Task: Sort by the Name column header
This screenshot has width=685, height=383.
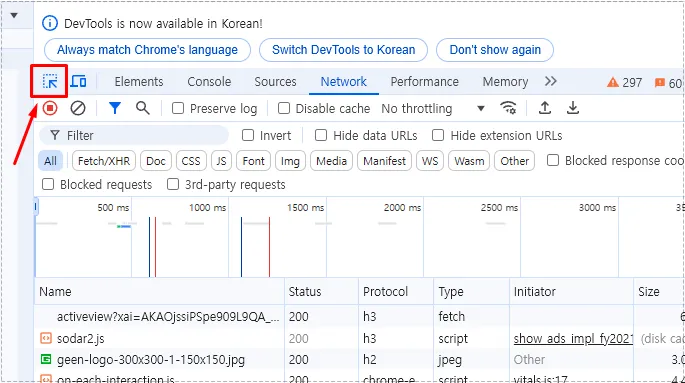Action: 159,291
